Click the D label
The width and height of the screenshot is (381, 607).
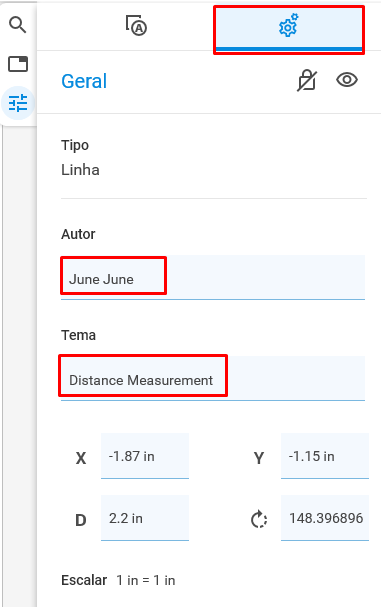pyautogui.click(x=81, y=520)
